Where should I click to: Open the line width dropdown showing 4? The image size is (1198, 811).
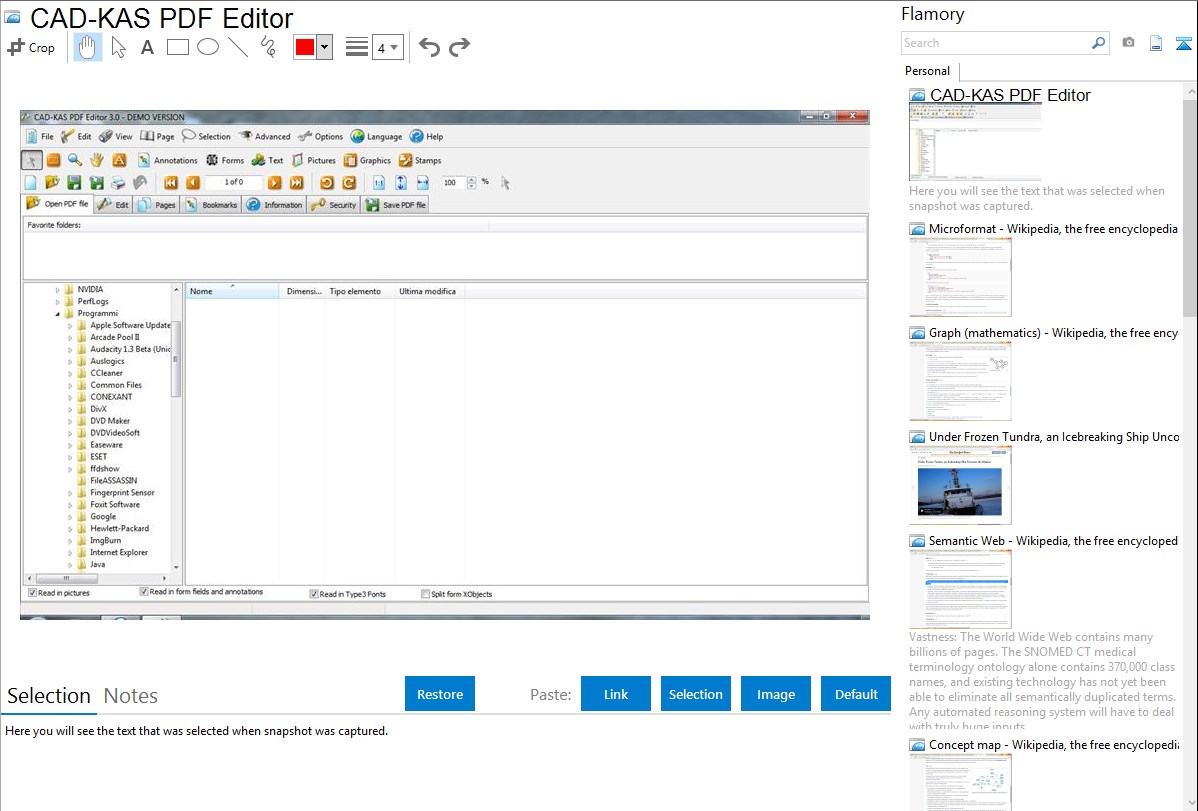[x=387, y=47]
